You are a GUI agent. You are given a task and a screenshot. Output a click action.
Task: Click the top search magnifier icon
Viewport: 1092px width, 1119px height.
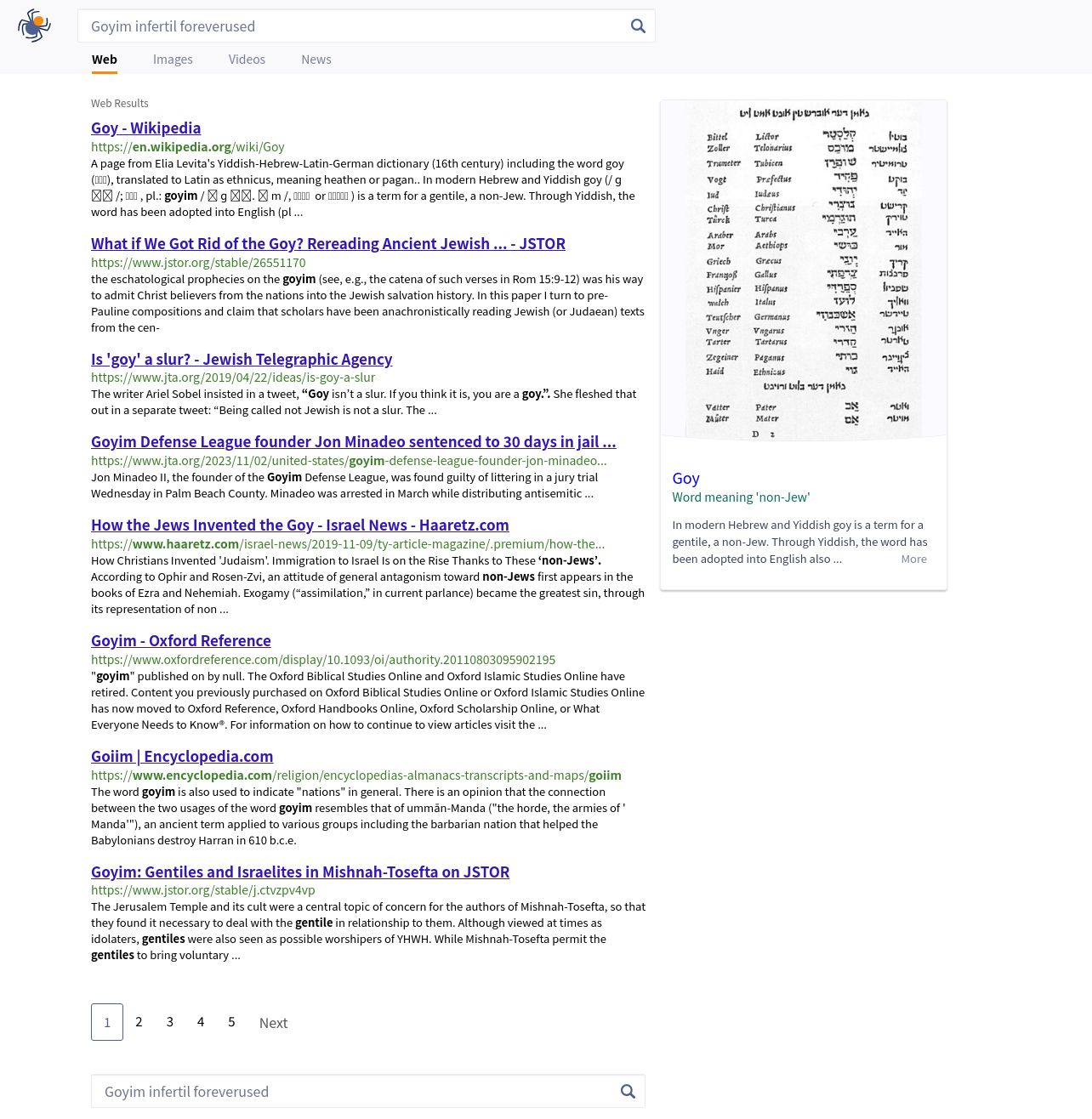[x=638, y=26]
